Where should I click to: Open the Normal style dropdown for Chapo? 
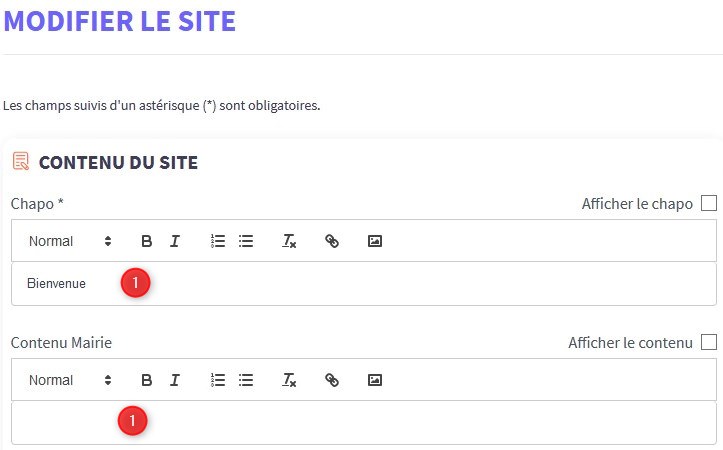(70, 241)
